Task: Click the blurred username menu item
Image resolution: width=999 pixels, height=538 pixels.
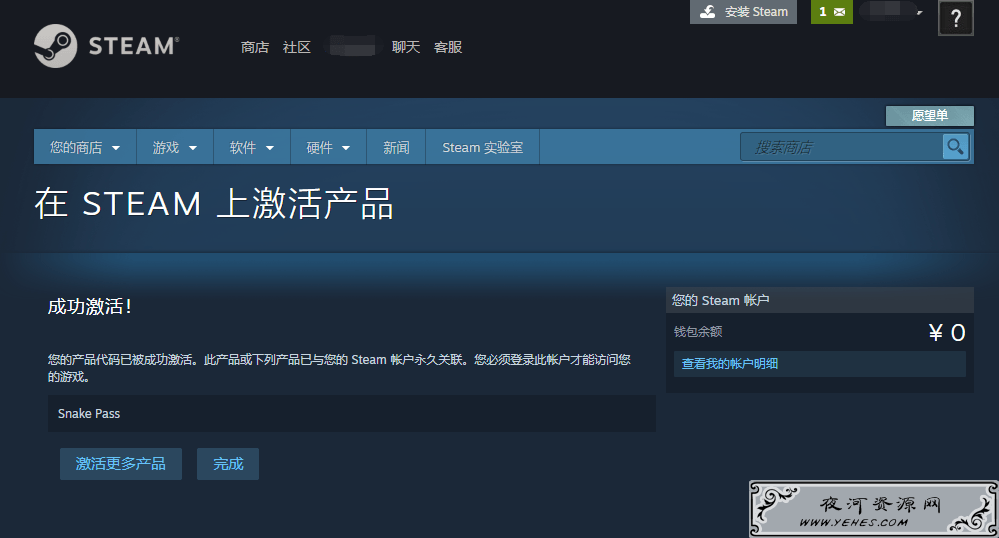Action: click(352, 47)
